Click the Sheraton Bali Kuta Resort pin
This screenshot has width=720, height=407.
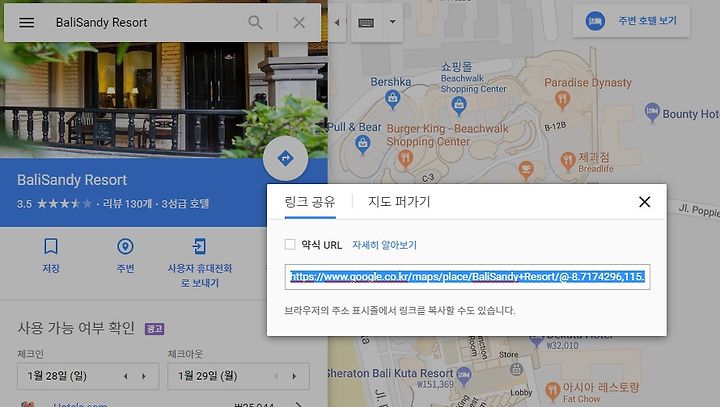(x=464, y=375)
